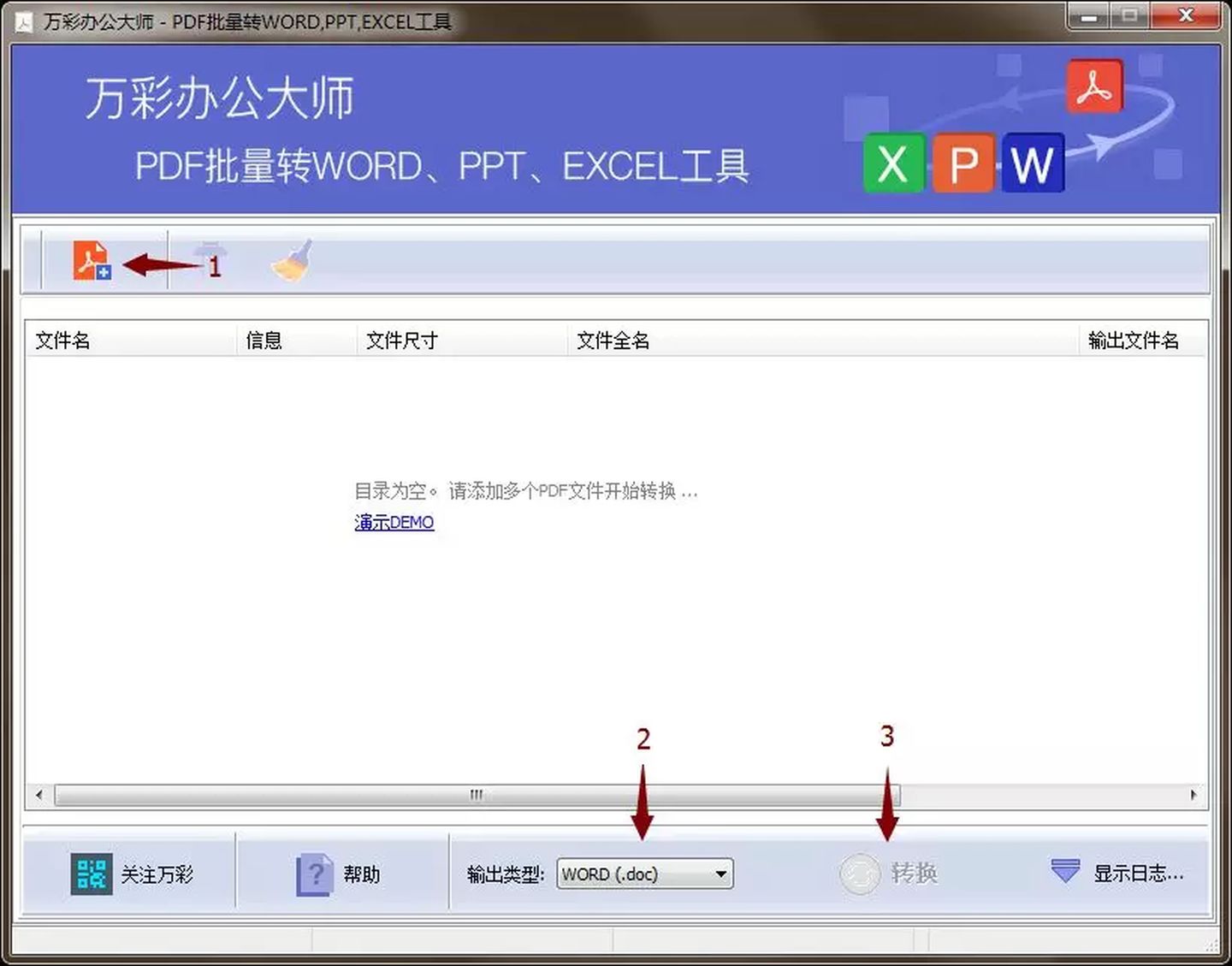This screenshot has width=1232, height=966.
Task: Click the orange PowerPoint P logo
Action: (x=963, y=163)
